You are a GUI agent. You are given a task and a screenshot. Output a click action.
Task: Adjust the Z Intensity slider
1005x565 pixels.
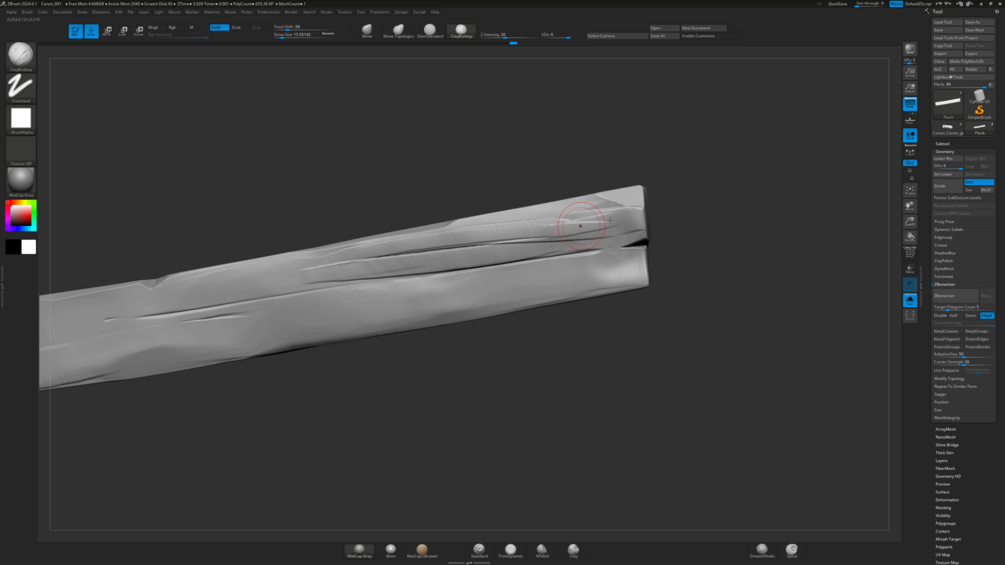(506, 35)
